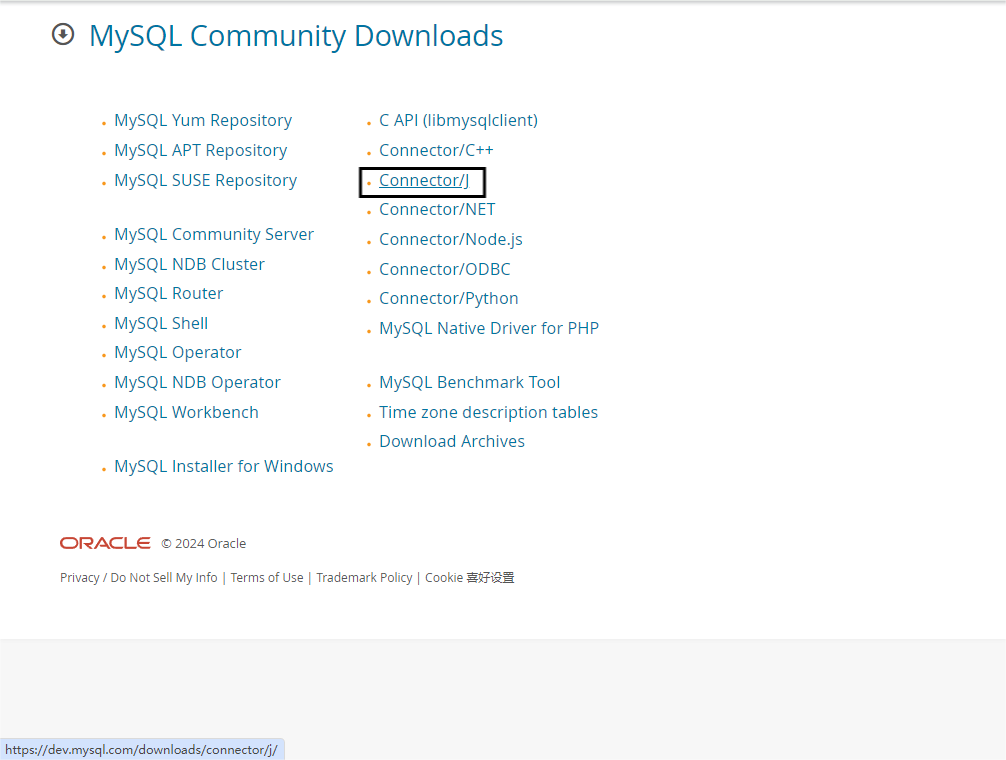Open MySQL NDB Operator link
The width and height of the screenshot is (1006, 760).
(198, 383)
